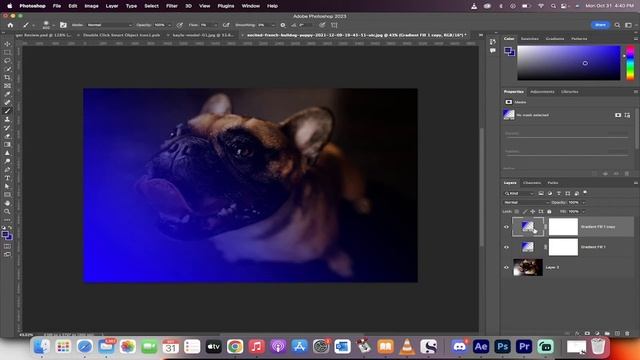Image resolution: width=640 pixels, height=360 pixels.
Task: Hide the Layer 1 dog layer
Action: (x=507, y=267)
